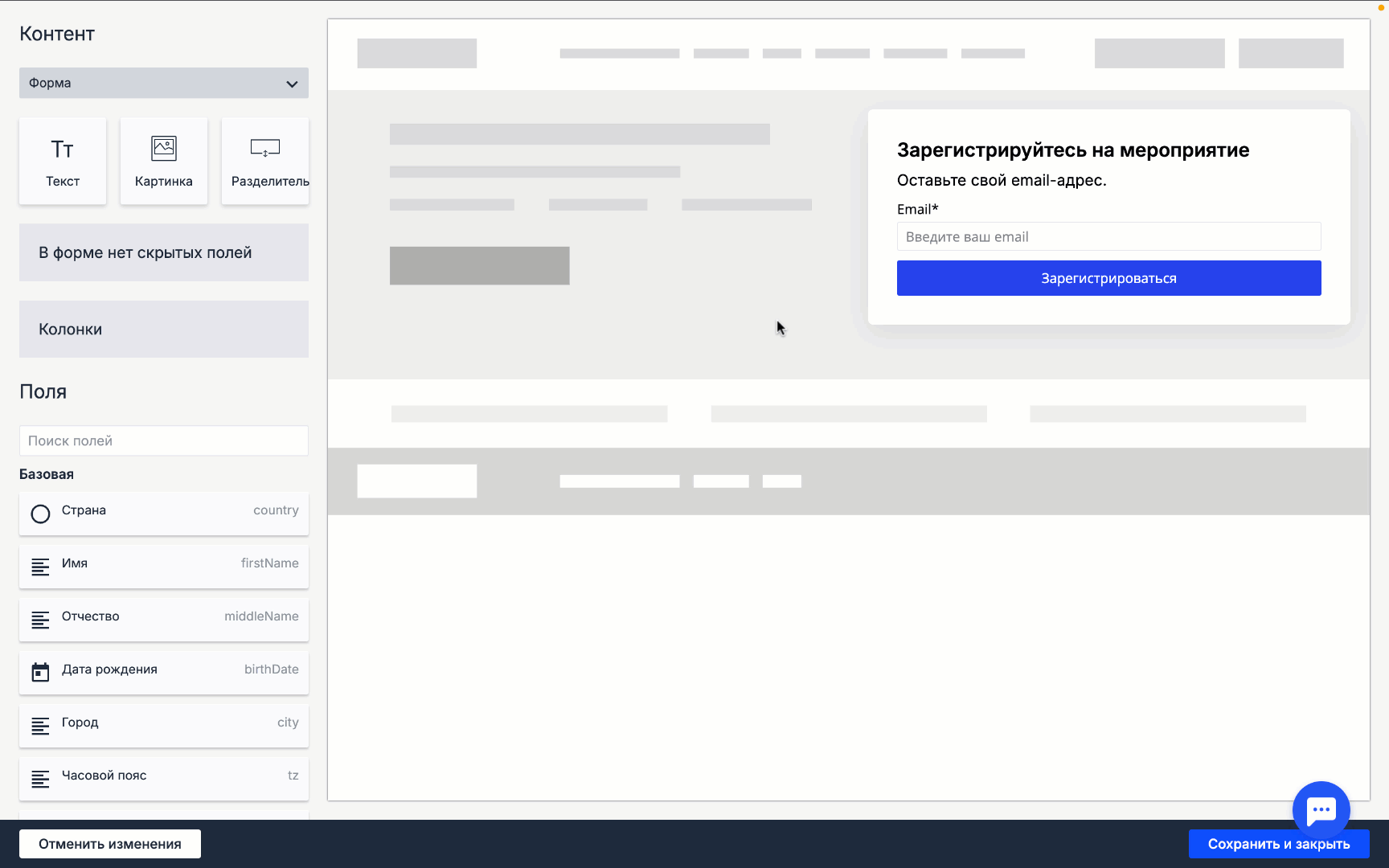Screen dimensions: 1389x868
Task: Click the text icon beside Отчество
Action: coord(40,620)
